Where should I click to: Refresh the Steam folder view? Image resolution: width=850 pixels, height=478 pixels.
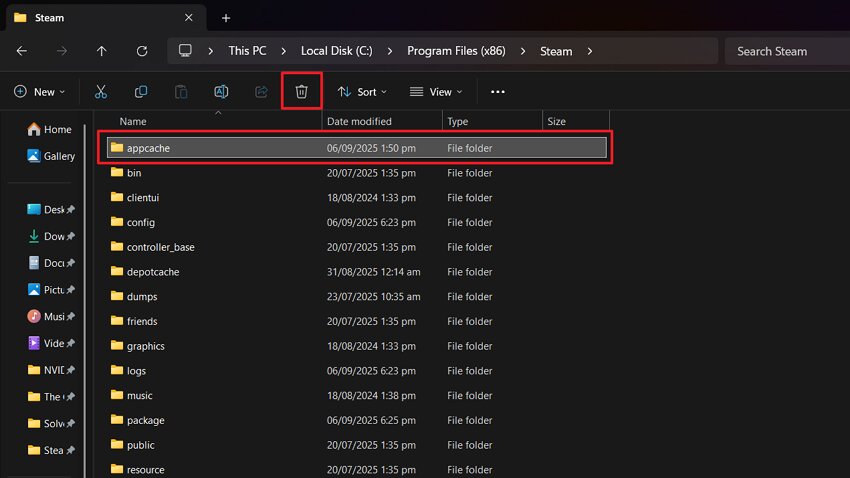point(142,51)
